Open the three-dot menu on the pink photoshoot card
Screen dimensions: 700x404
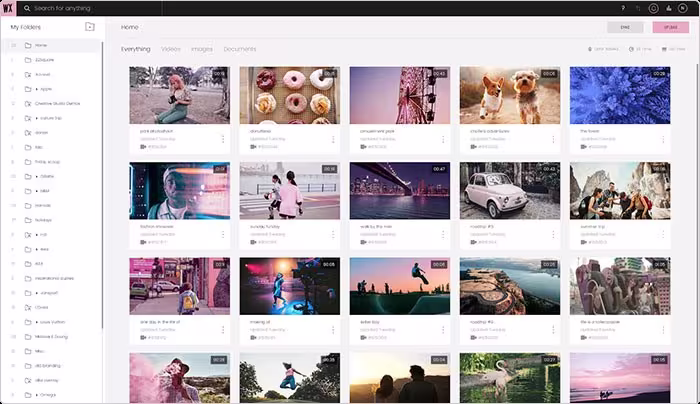[223, 139]
